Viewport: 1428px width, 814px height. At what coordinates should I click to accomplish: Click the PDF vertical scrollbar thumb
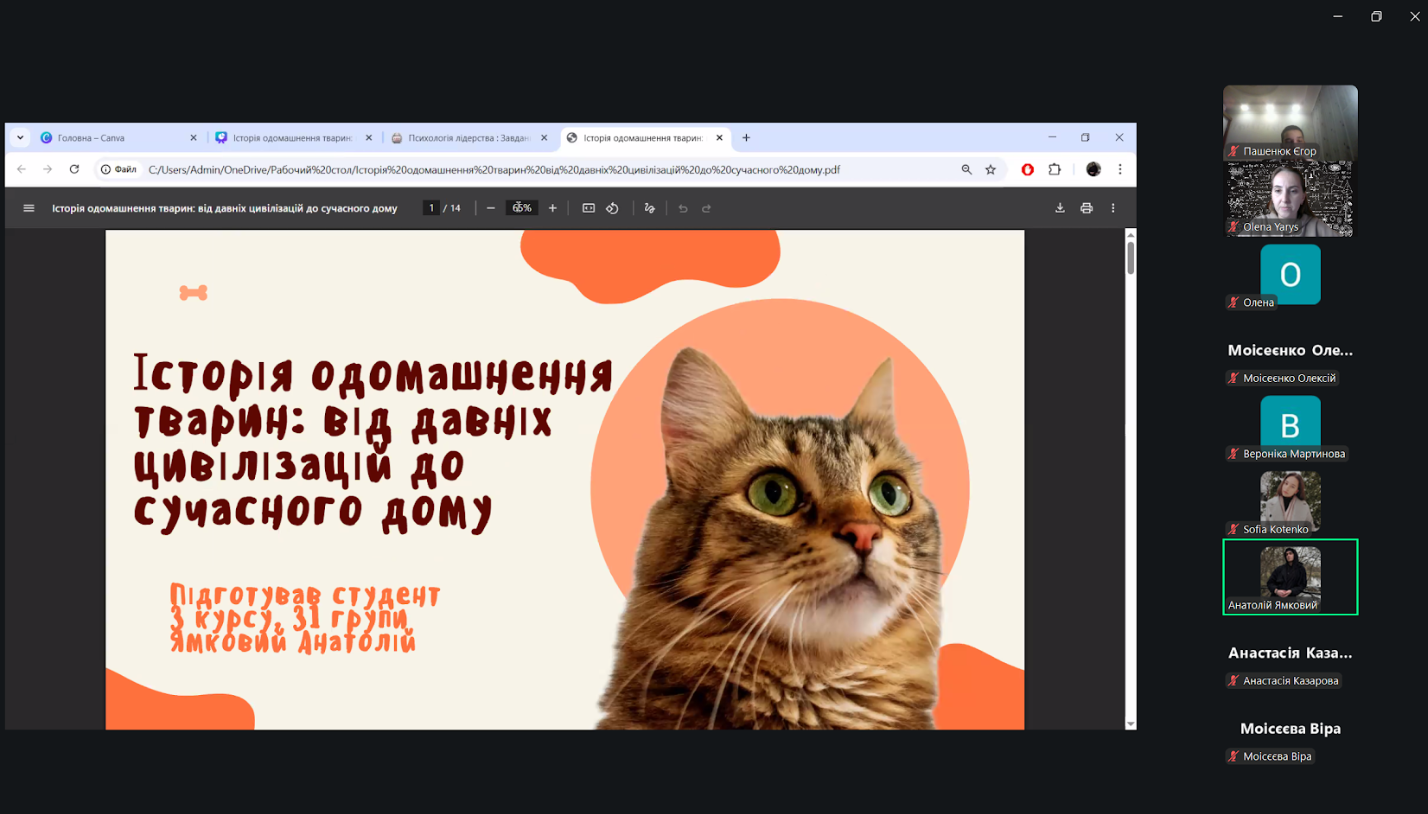pos(1131,256)
